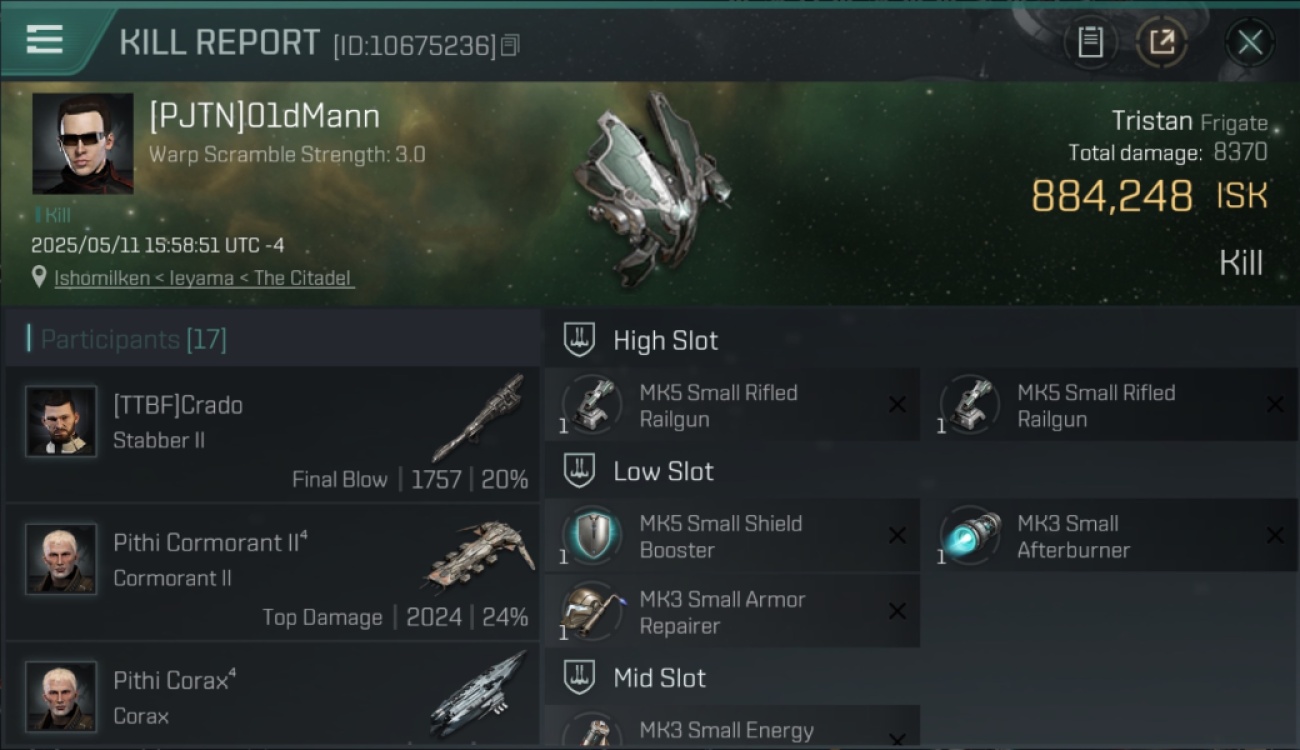
Task: Click the MK3 Small Armor Repairer icon
Action: 592,612
